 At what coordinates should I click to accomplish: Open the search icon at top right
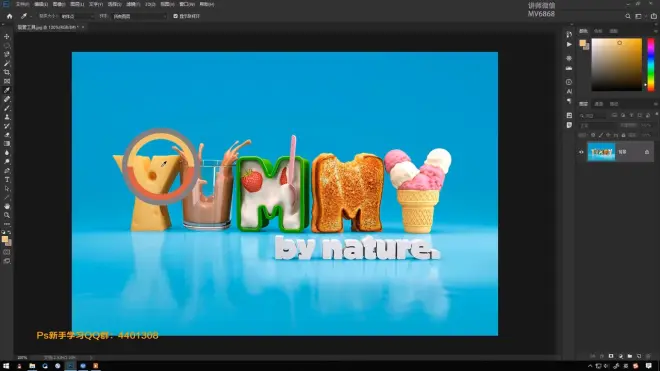pos(628,16)
